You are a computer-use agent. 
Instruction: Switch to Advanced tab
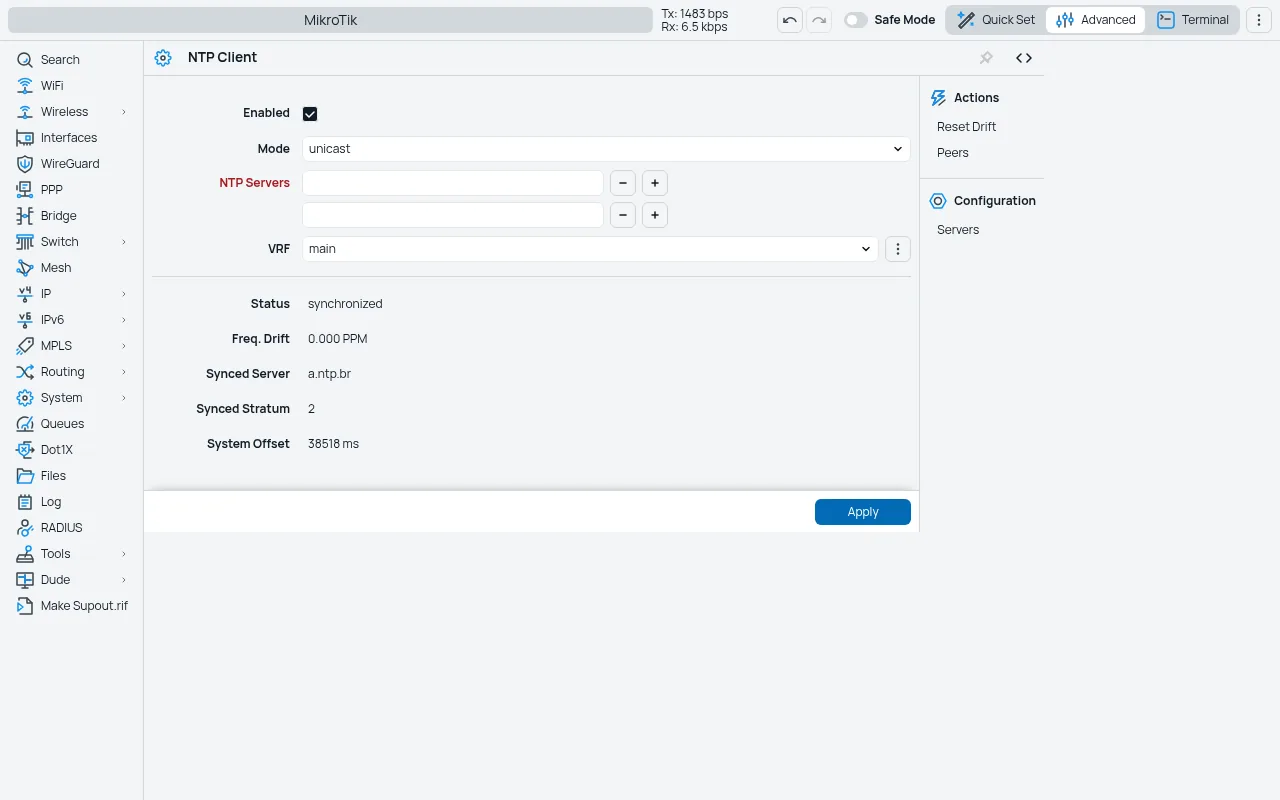coord(1096,20)
